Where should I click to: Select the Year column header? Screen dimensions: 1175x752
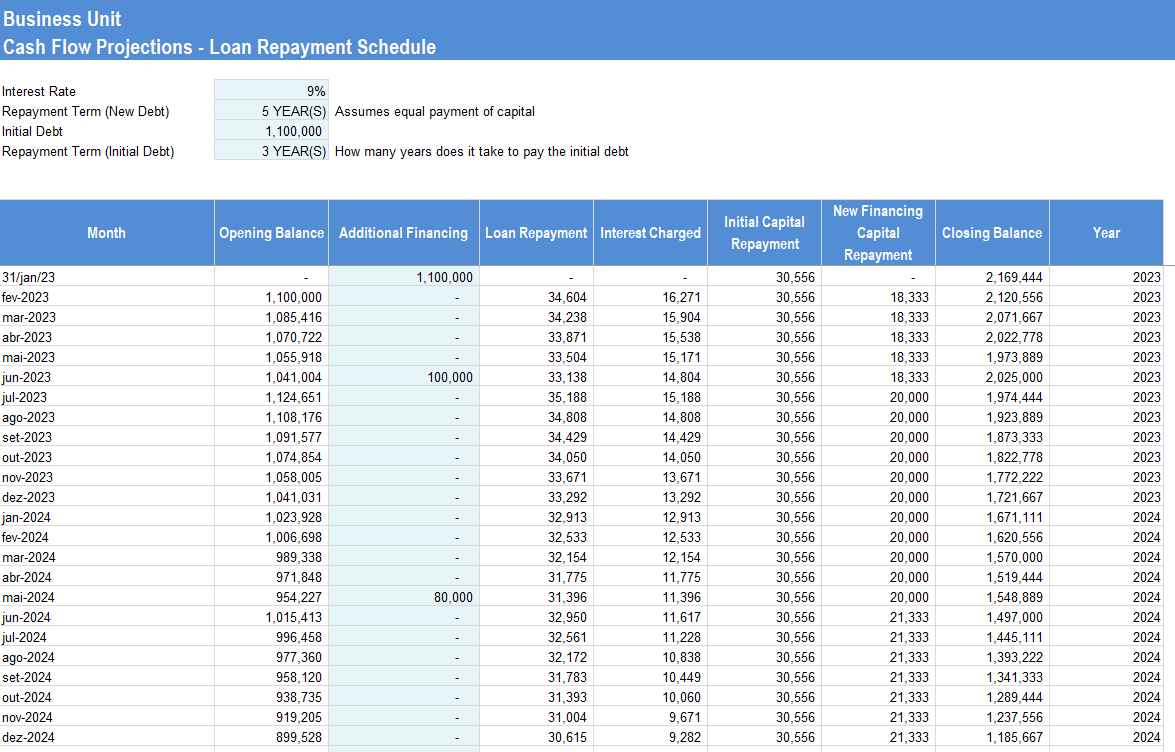tap(1106, 232)
